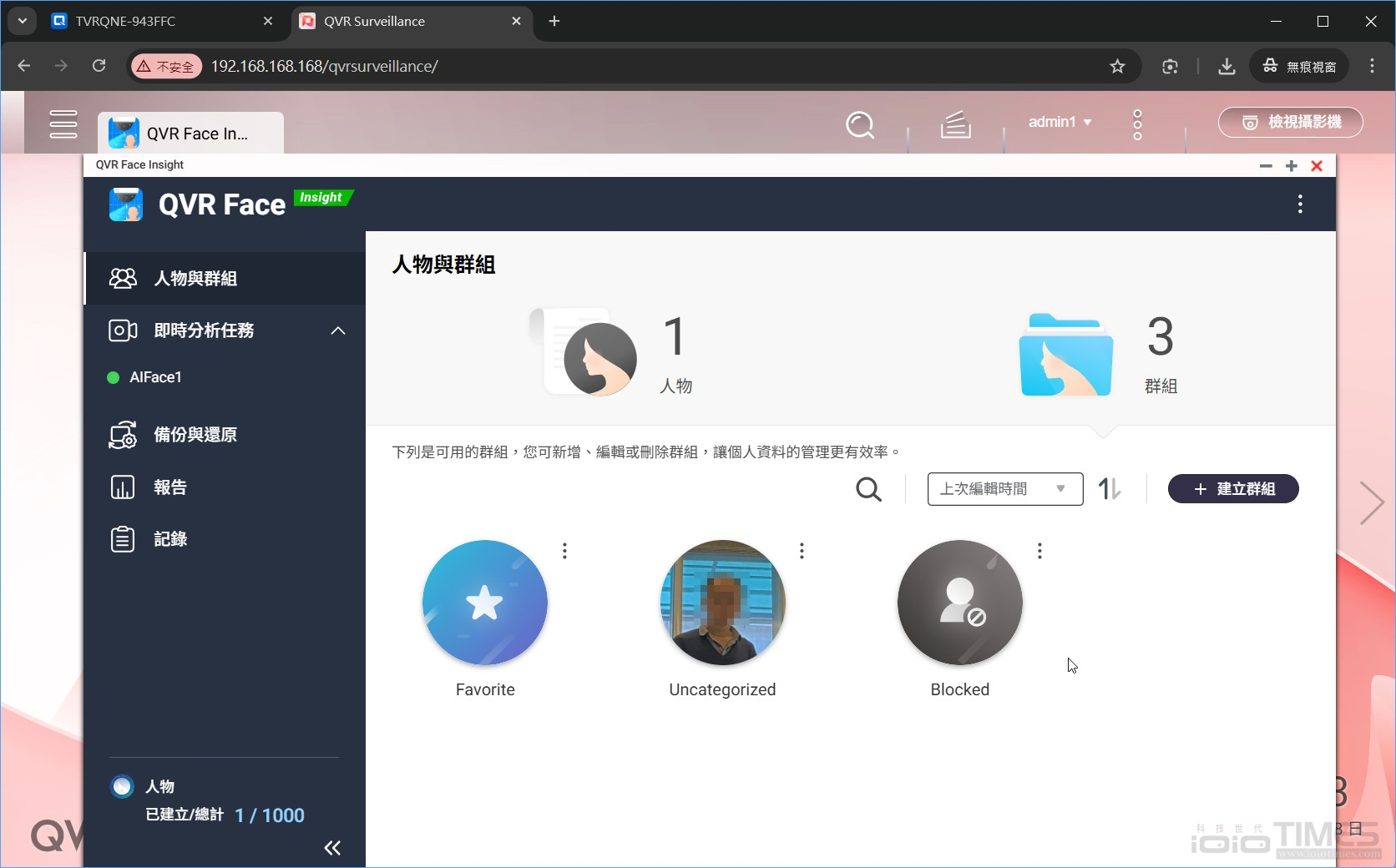Collapse the 即時分析任務 section chevron
Image resolution: width=1396 pixels, height=868 pixels.
(337, 331)
